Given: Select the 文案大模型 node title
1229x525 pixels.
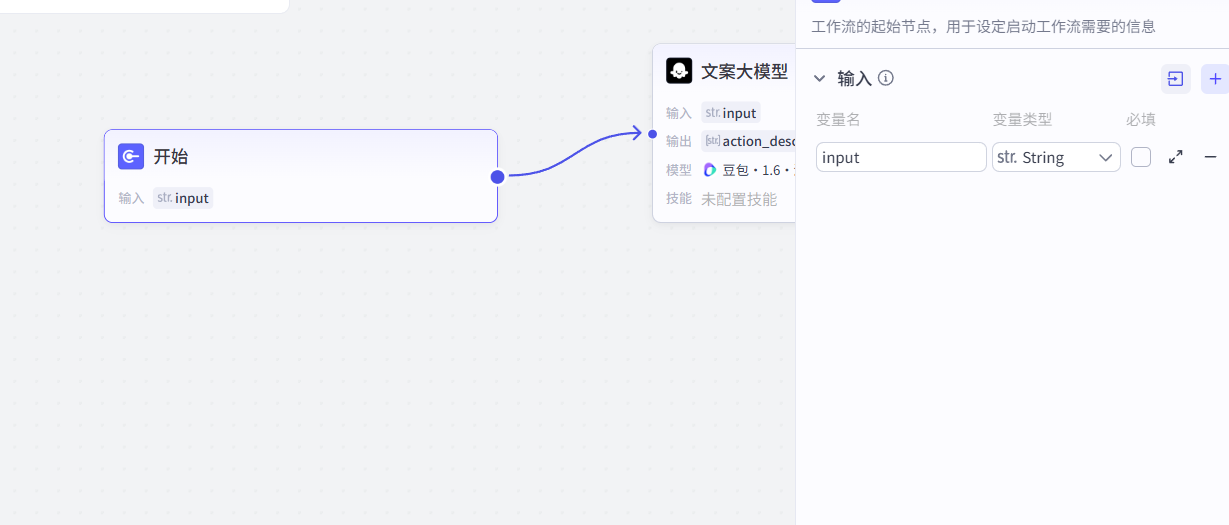Looking at the screenshot, I should 744,72.
